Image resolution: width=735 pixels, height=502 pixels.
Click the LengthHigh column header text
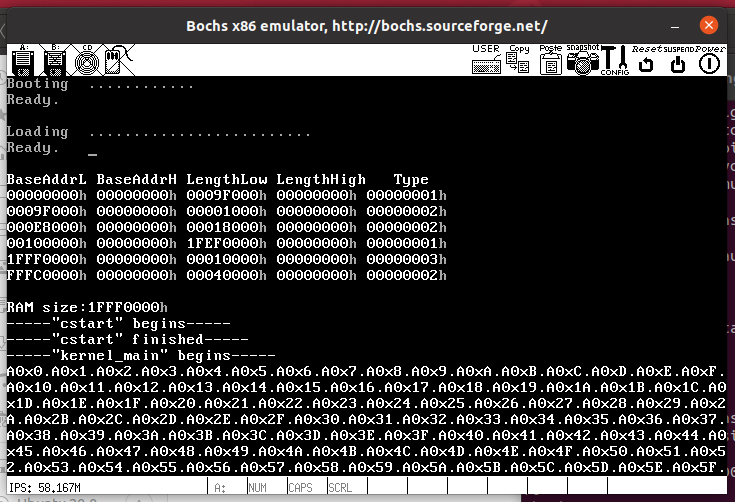(321, 180)
